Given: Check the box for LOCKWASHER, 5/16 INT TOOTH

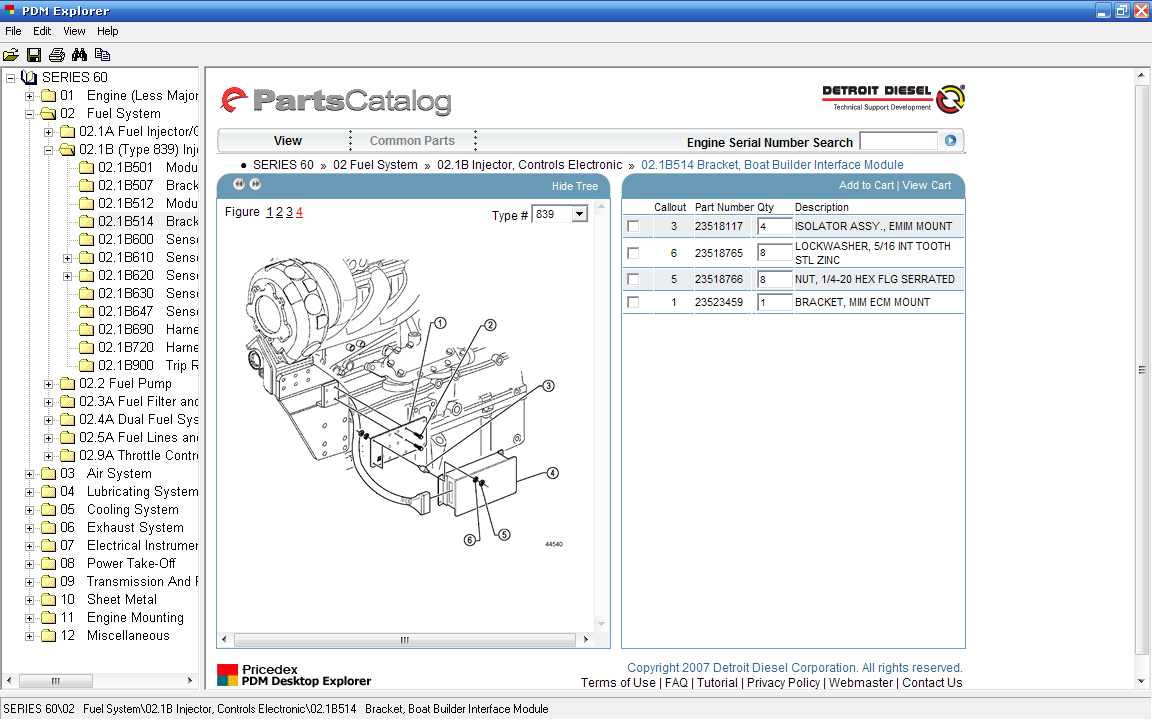Looking at the screenshot, I should coord(633,253).
